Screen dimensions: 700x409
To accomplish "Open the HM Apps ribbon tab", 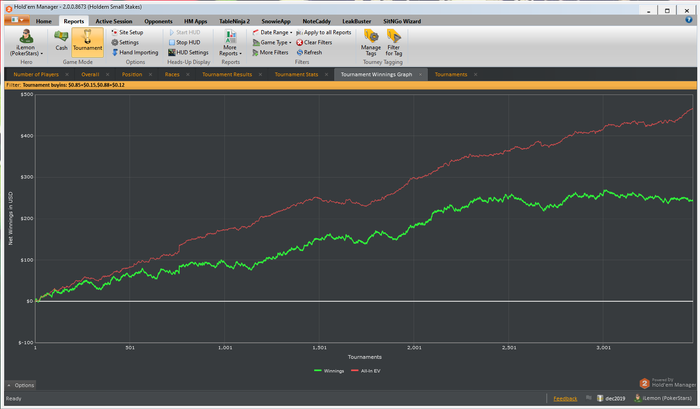I will pyautogui.click(x=196, y=21).
